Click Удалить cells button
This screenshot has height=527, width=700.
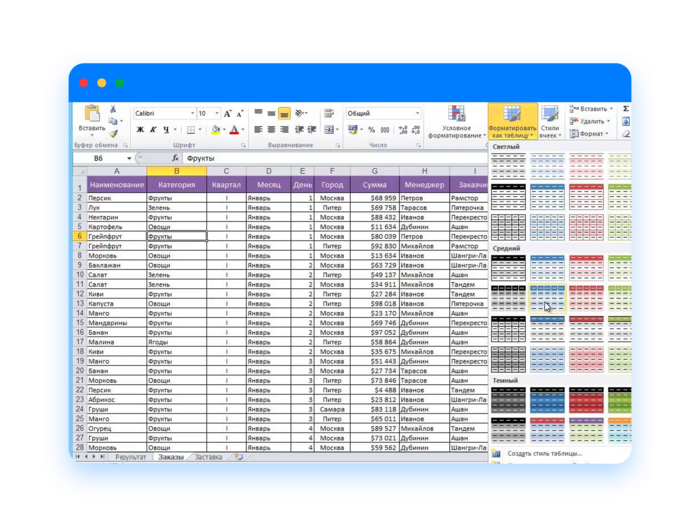click(x=589, y=121)
